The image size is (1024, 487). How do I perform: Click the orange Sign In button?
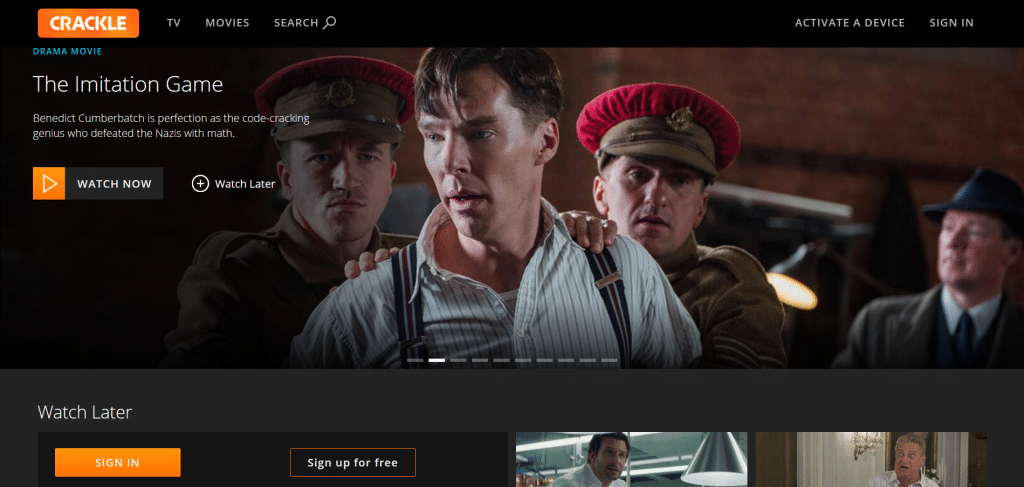tap(118, 462)
